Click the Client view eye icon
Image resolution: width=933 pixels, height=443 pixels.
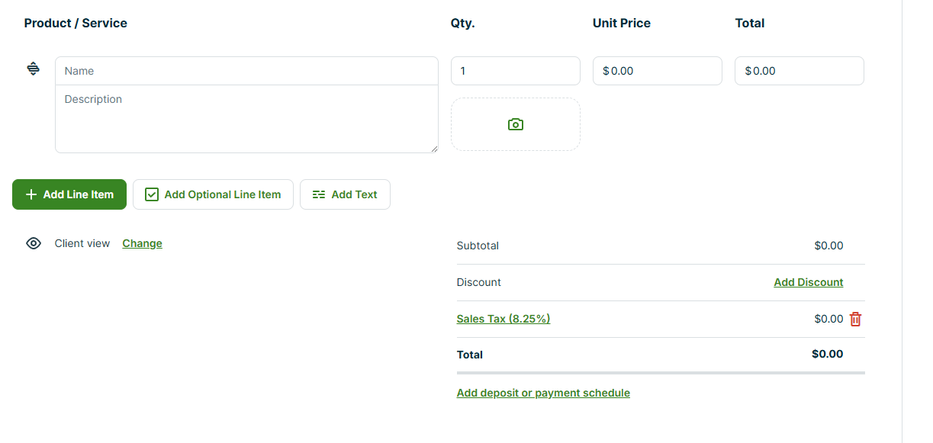click(33, 243)
